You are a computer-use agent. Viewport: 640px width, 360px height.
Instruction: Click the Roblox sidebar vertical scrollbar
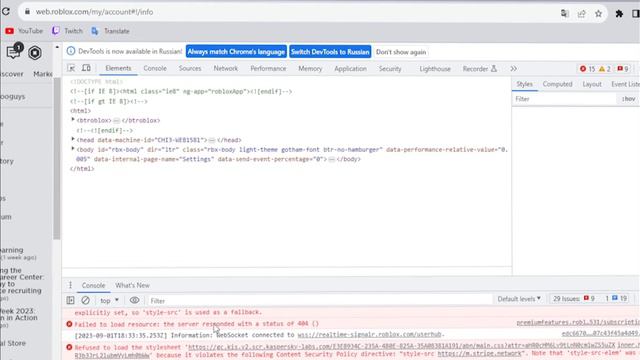[x=57, y=158]
